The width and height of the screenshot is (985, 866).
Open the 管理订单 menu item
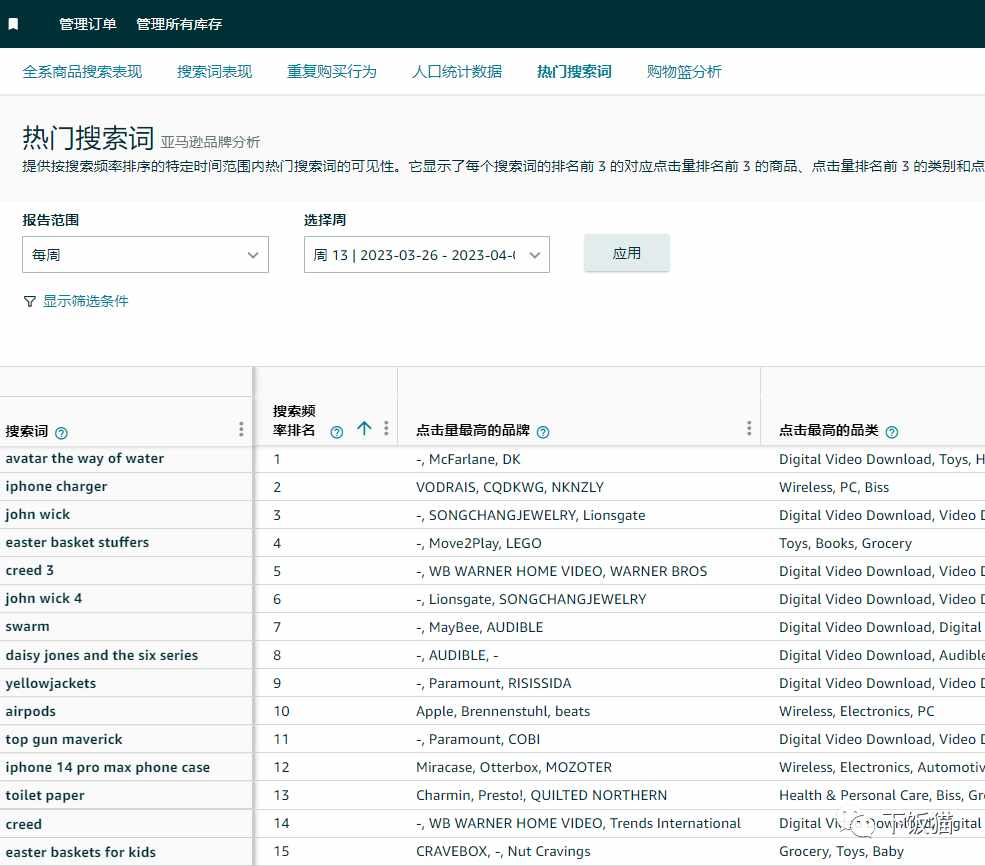[87, 24]
